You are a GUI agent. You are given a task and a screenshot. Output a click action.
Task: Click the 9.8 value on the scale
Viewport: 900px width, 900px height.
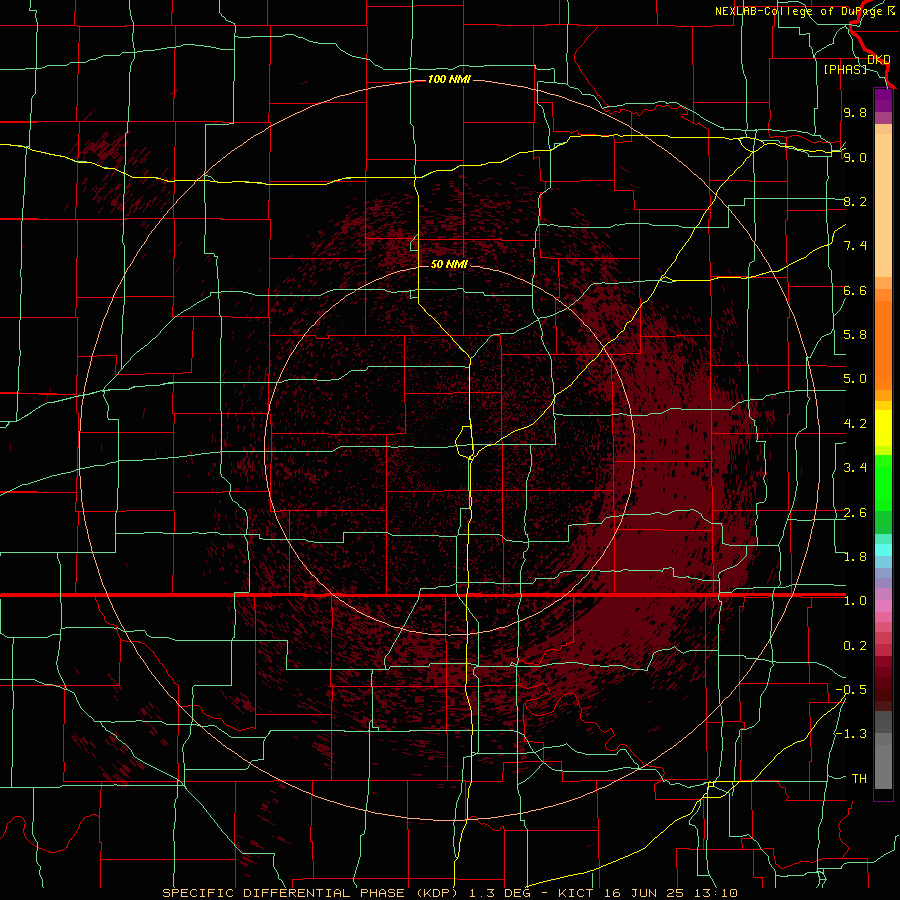pyautogui.click(x=855, y=112)
